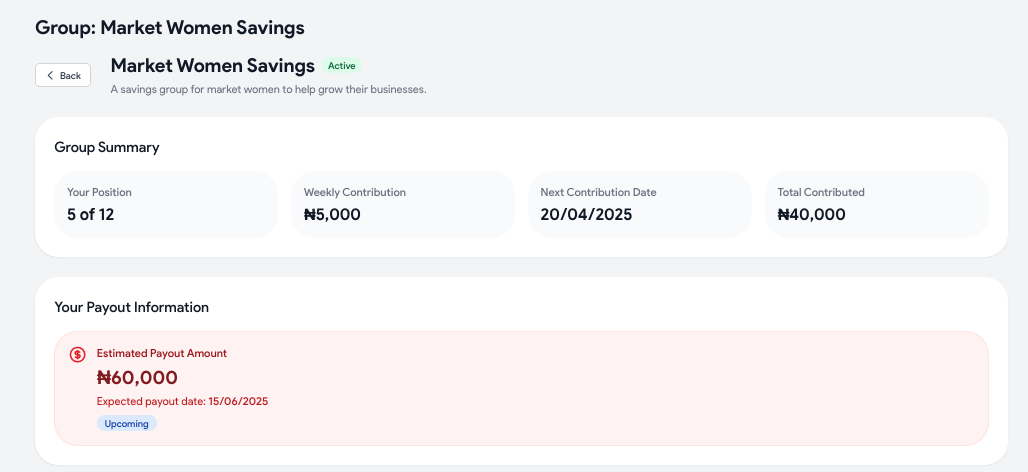Click the ₦40,000 total contributed value
This screenshot has width=1028, height=472.
pos(811,214)
